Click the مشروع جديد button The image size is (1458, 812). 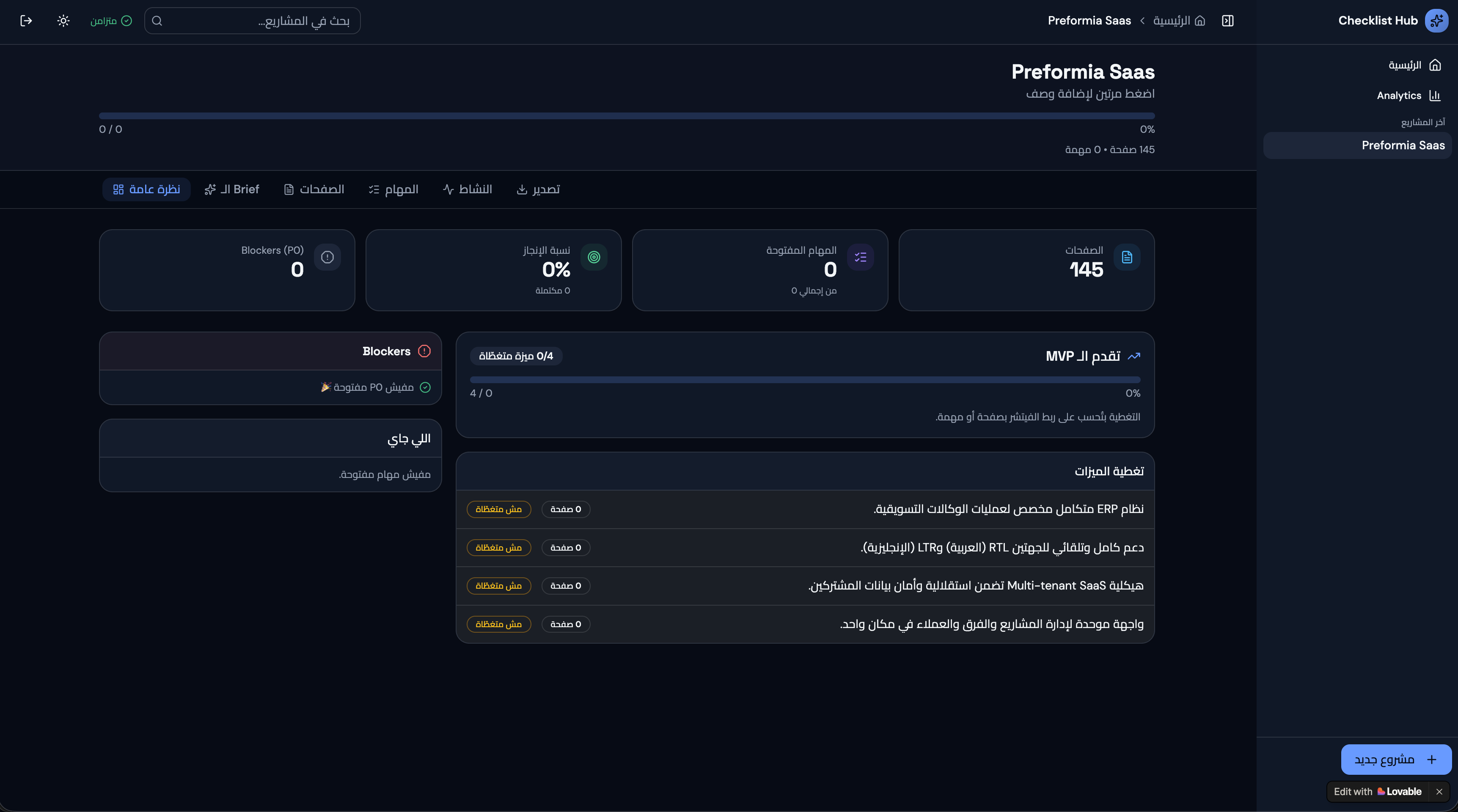pyautogui.click(x=1396, y=760)
